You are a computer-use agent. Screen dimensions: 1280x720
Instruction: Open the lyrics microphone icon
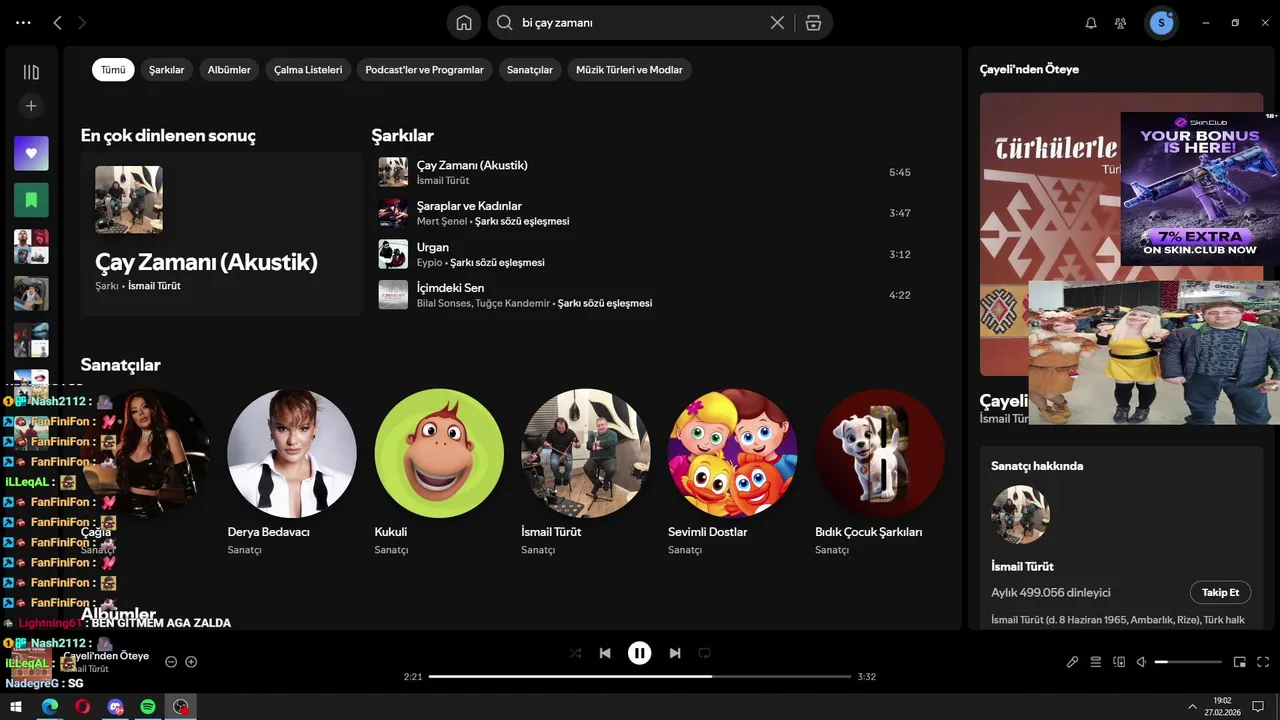[1072, 662]
